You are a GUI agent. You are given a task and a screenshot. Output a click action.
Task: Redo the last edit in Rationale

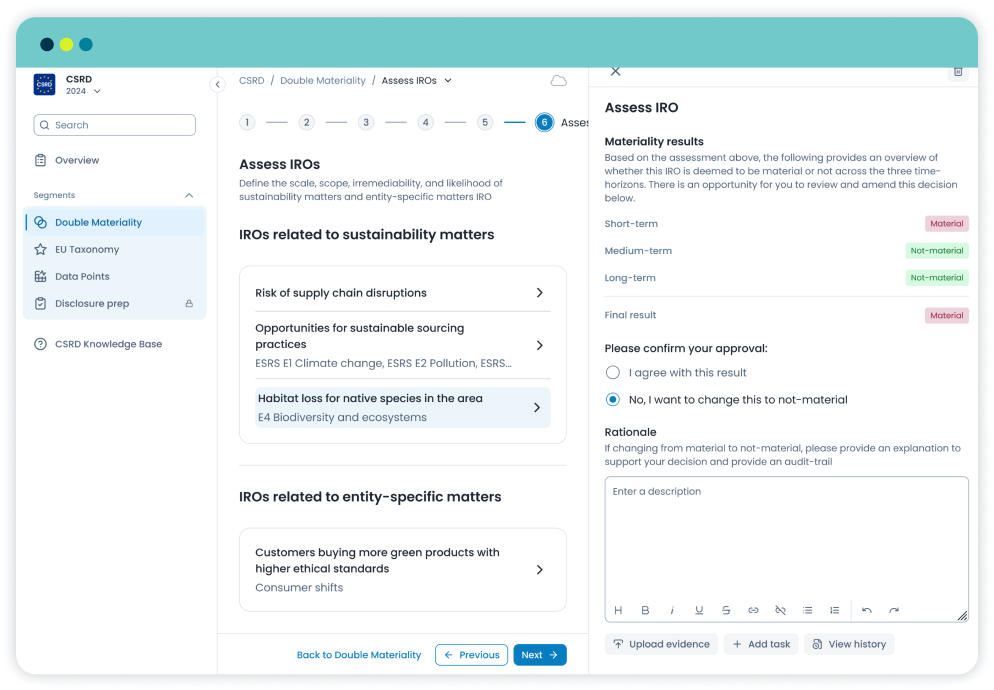(x=894, y=610)
